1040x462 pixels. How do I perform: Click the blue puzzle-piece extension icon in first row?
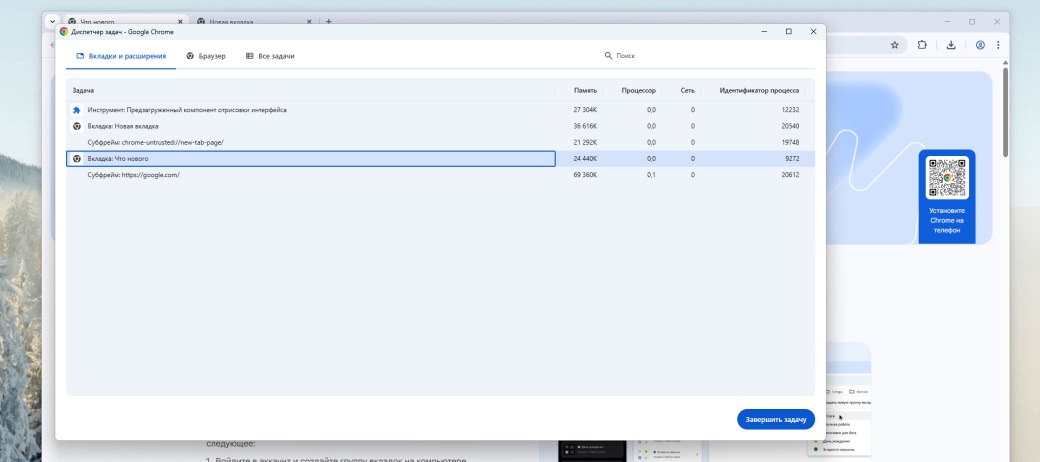coord(77,110)
